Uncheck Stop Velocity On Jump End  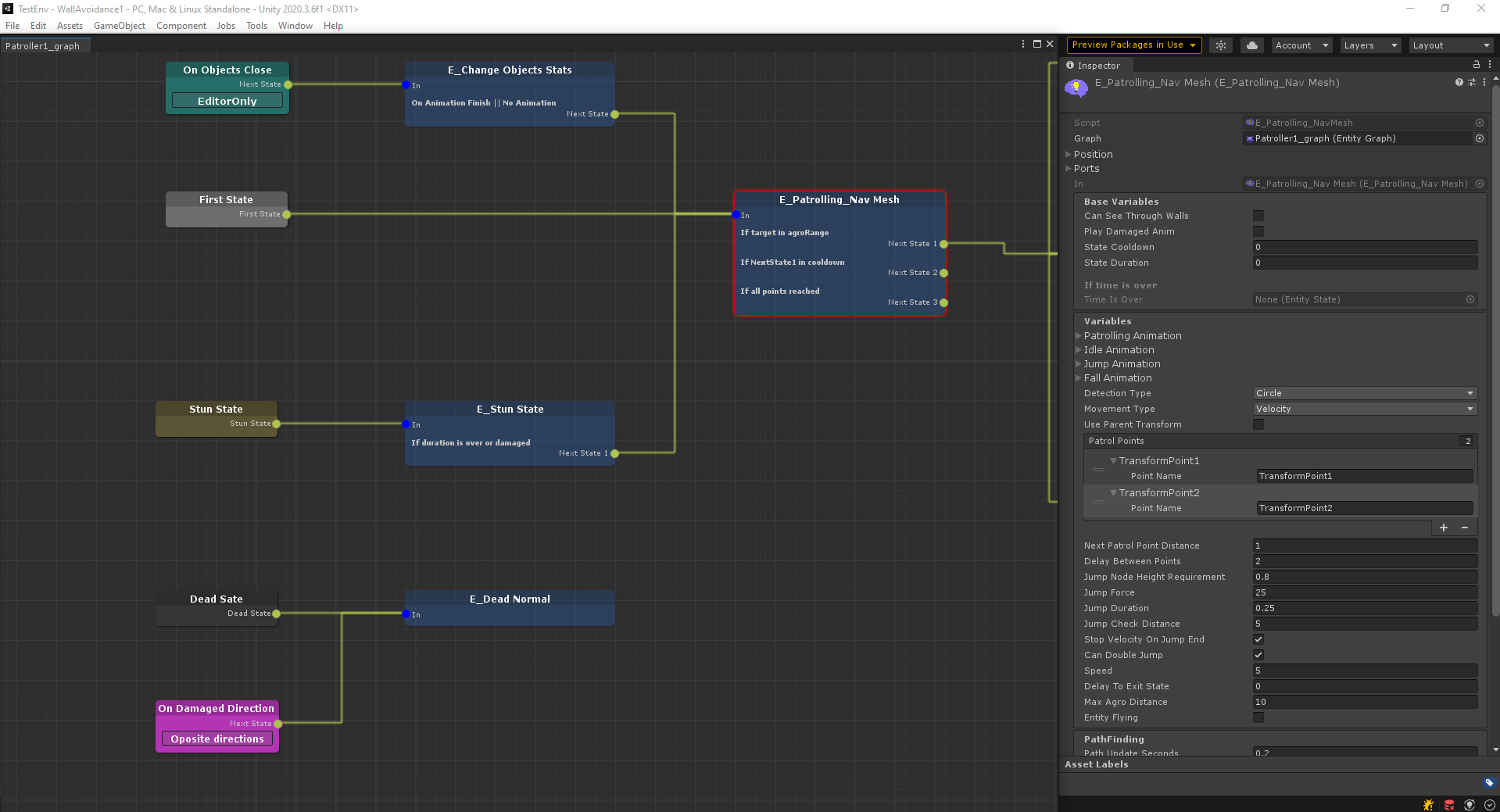1258,639
